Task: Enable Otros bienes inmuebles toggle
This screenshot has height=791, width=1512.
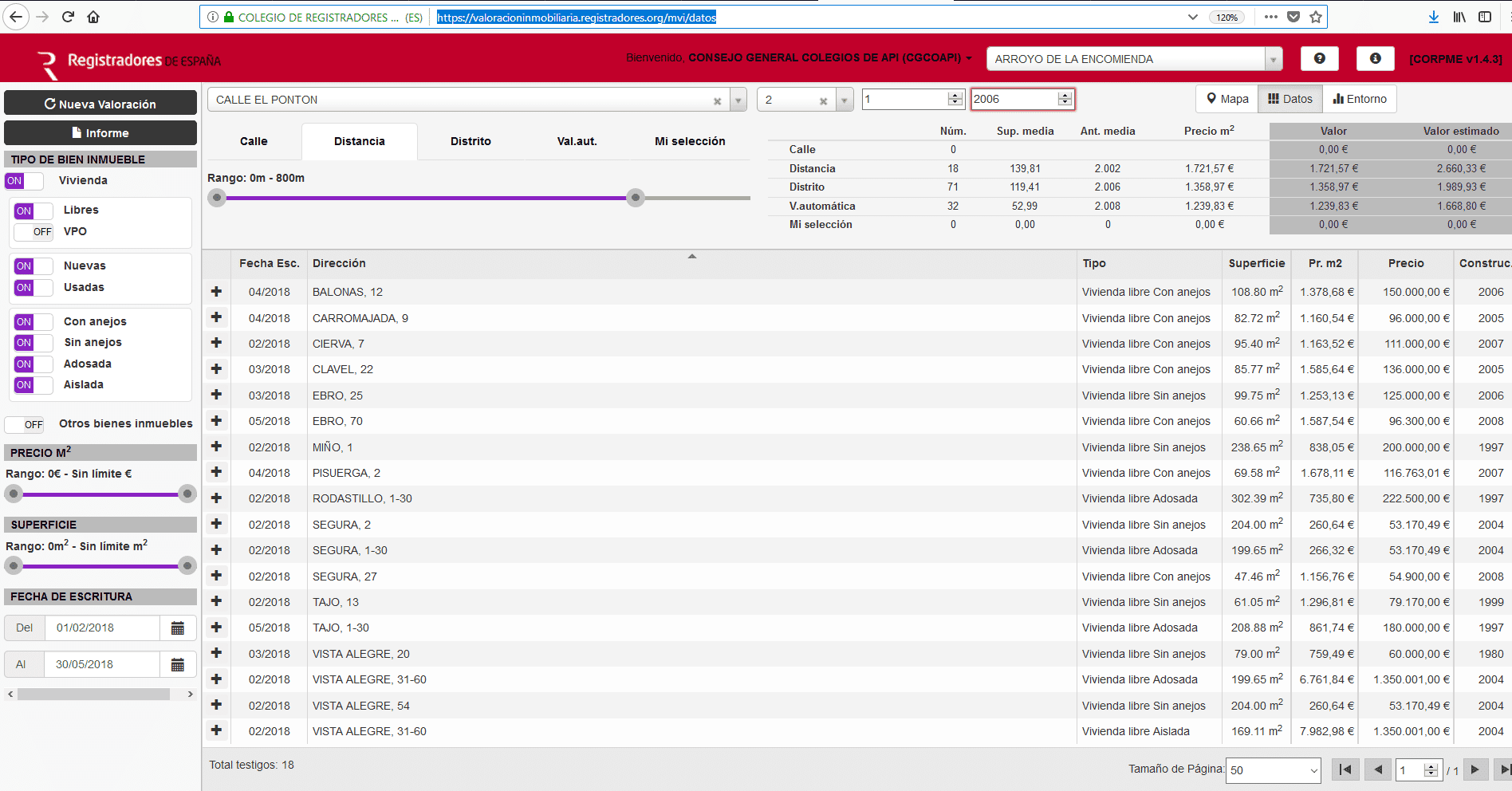Action: 25,424
